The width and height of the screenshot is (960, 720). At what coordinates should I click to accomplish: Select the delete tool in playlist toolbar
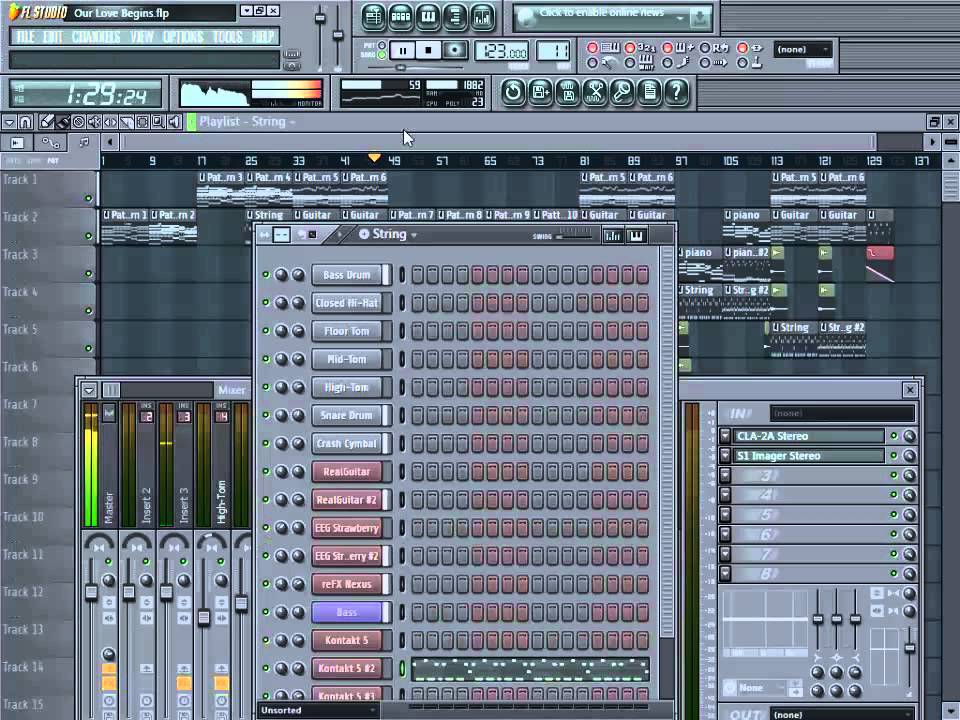(78, 122)
